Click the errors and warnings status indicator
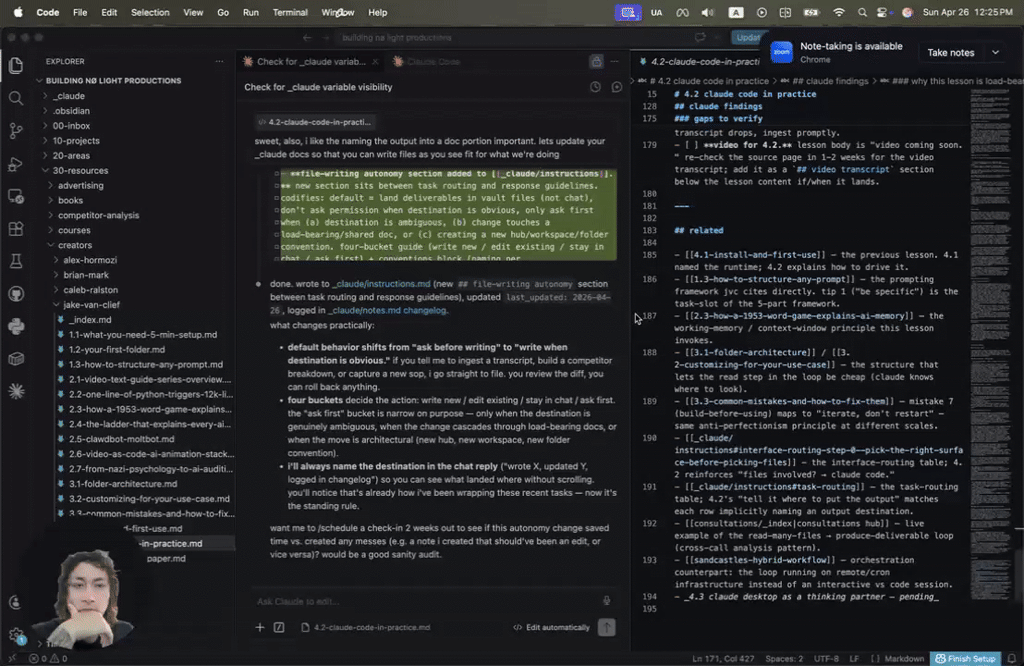Screen dimensions: 1024x666 click(x=48, y=658)
